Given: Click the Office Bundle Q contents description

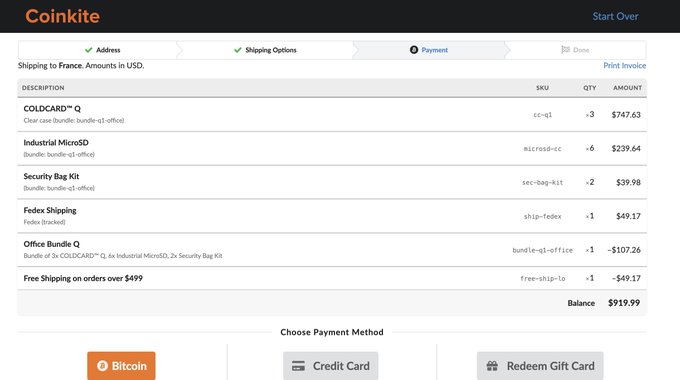Looking at the screenshot, I should 123,256.
